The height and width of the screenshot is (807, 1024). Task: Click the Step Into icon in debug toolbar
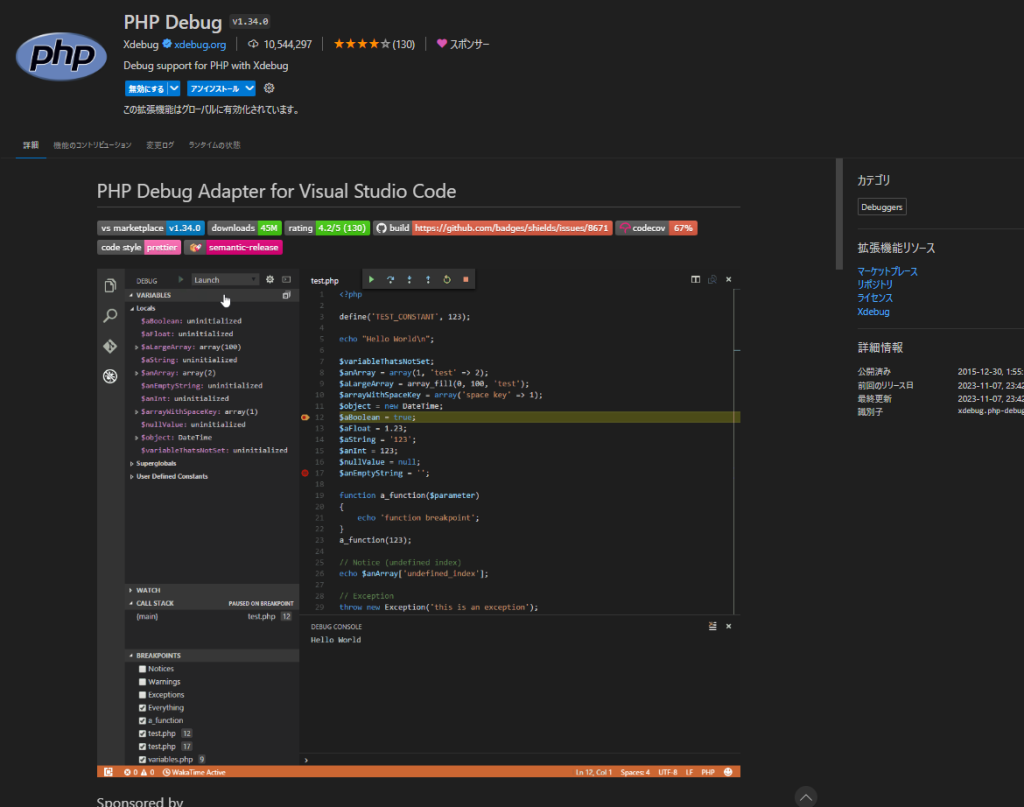pos(409,279)
